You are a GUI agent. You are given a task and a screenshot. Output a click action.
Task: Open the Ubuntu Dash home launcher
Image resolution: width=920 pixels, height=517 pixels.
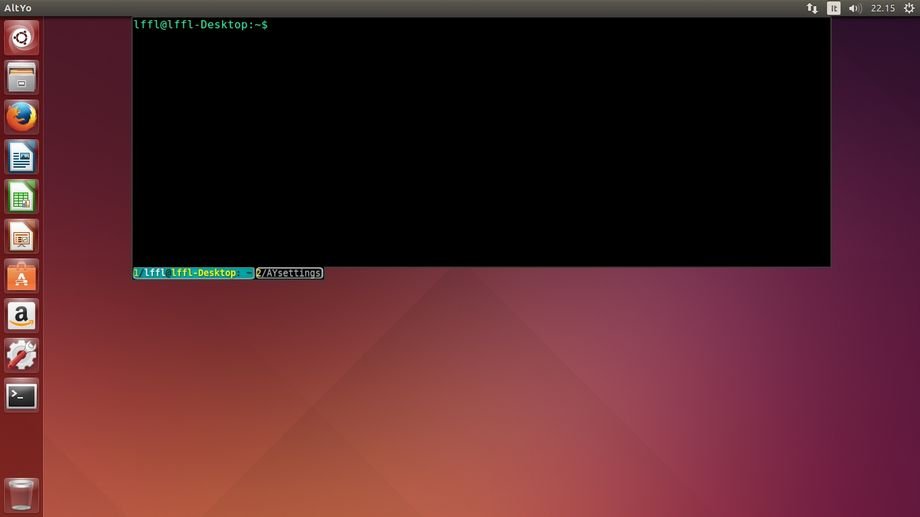21,38
